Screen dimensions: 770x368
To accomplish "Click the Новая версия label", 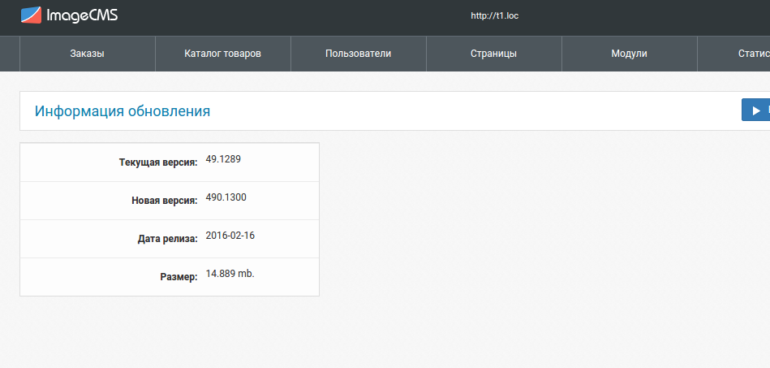I will click(x=165, y=200).
